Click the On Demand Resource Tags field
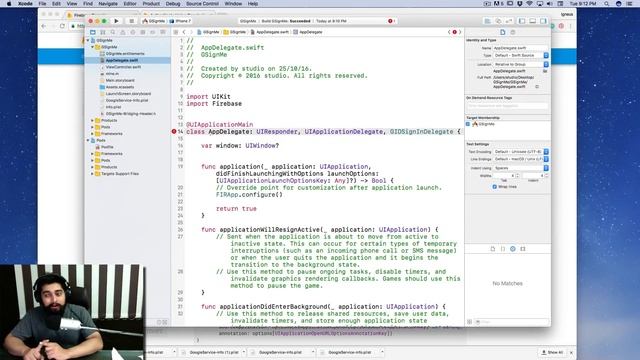This screenshot has height=360, width=640. point(507,106)
